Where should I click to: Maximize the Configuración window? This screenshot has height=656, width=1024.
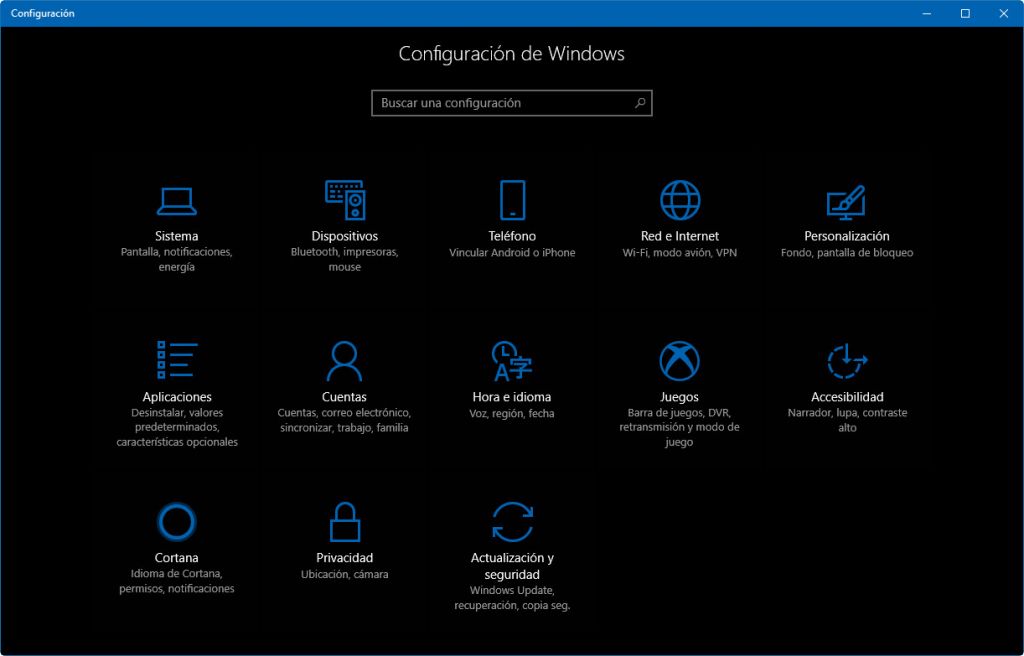pos(965,13)
